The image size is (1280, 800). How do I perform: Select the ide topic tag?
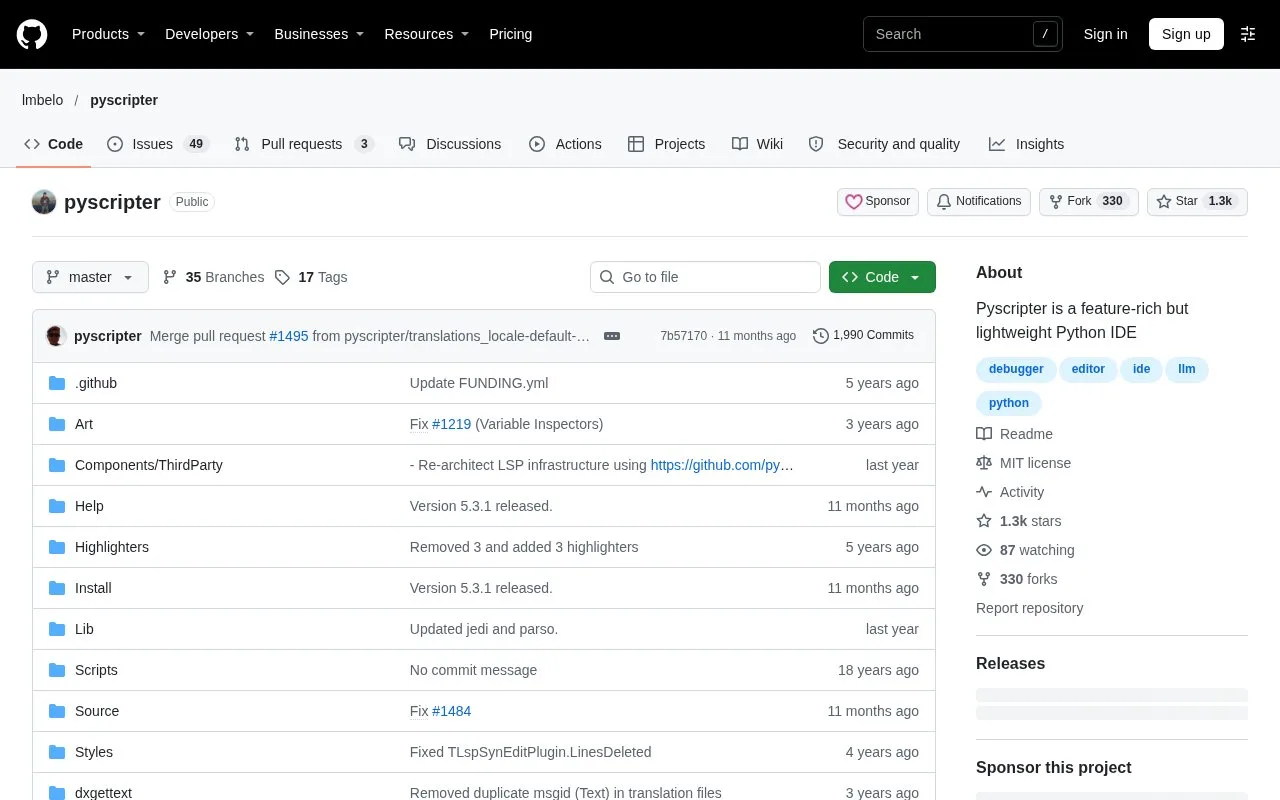1141,369
